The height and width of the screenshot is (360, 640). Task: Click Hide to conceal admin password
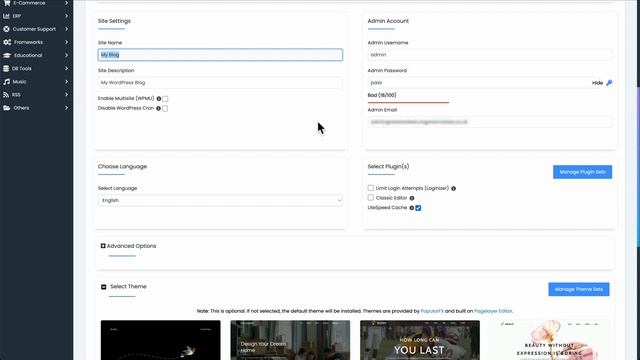597,83
